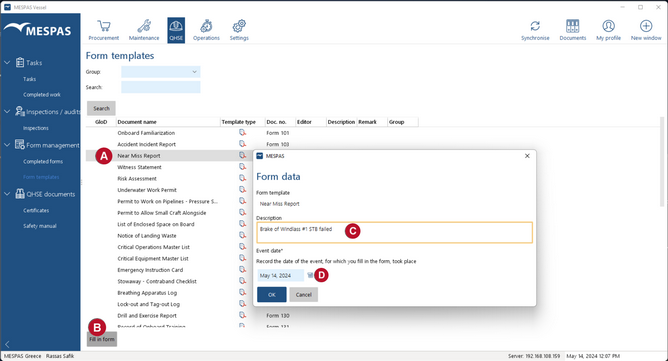Open the Maintenance module

[144, 30]
